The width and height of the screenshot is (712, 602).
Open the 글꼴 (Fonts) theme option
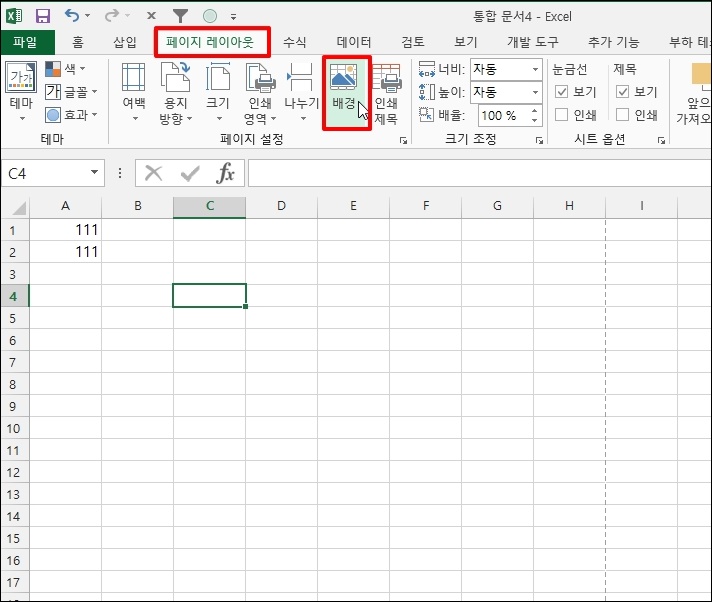tap(71, 92)
